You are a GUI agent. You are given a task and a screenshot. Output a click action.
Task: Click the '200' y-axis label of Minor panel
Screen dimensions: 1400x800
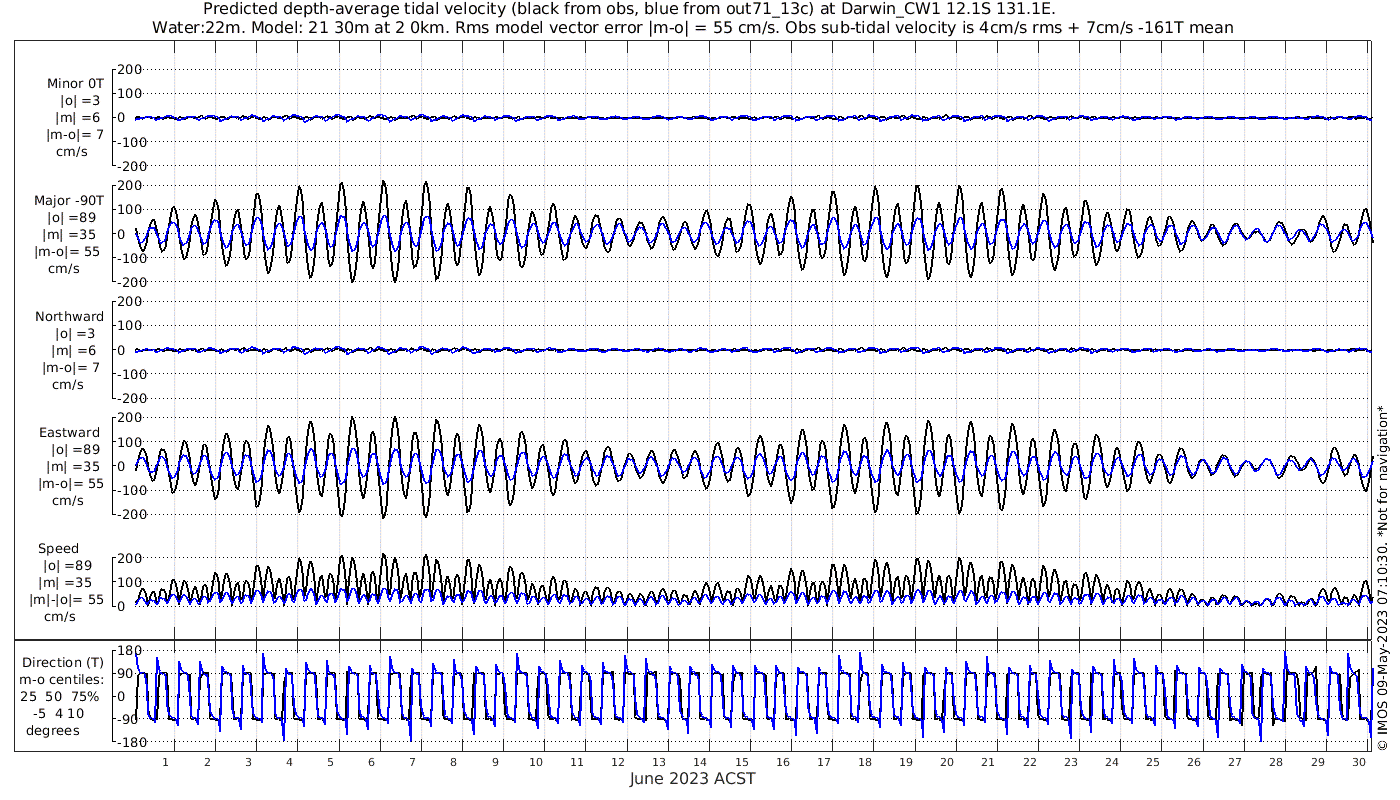tap(131, 69)
